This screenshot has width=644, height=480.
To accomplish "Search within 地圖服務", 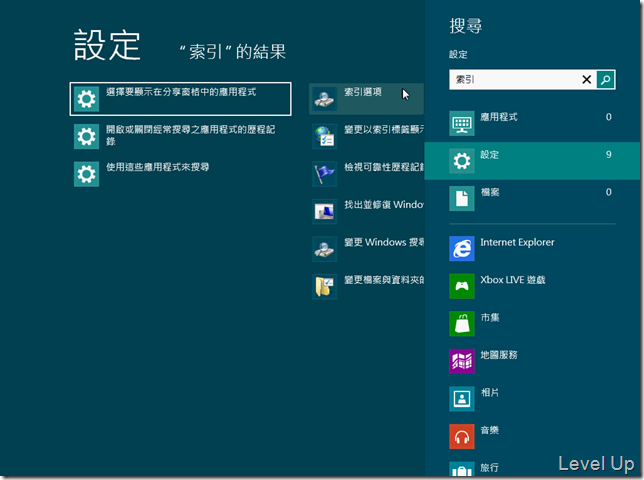I will tap(532, 361).
